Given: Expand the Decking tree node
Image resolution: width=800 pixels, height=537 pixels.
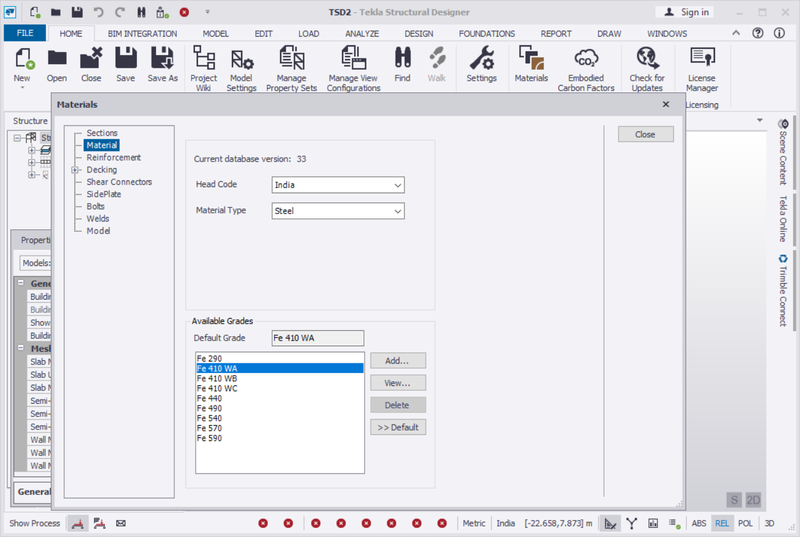Looking at the screenshot, I should [75, 170].
